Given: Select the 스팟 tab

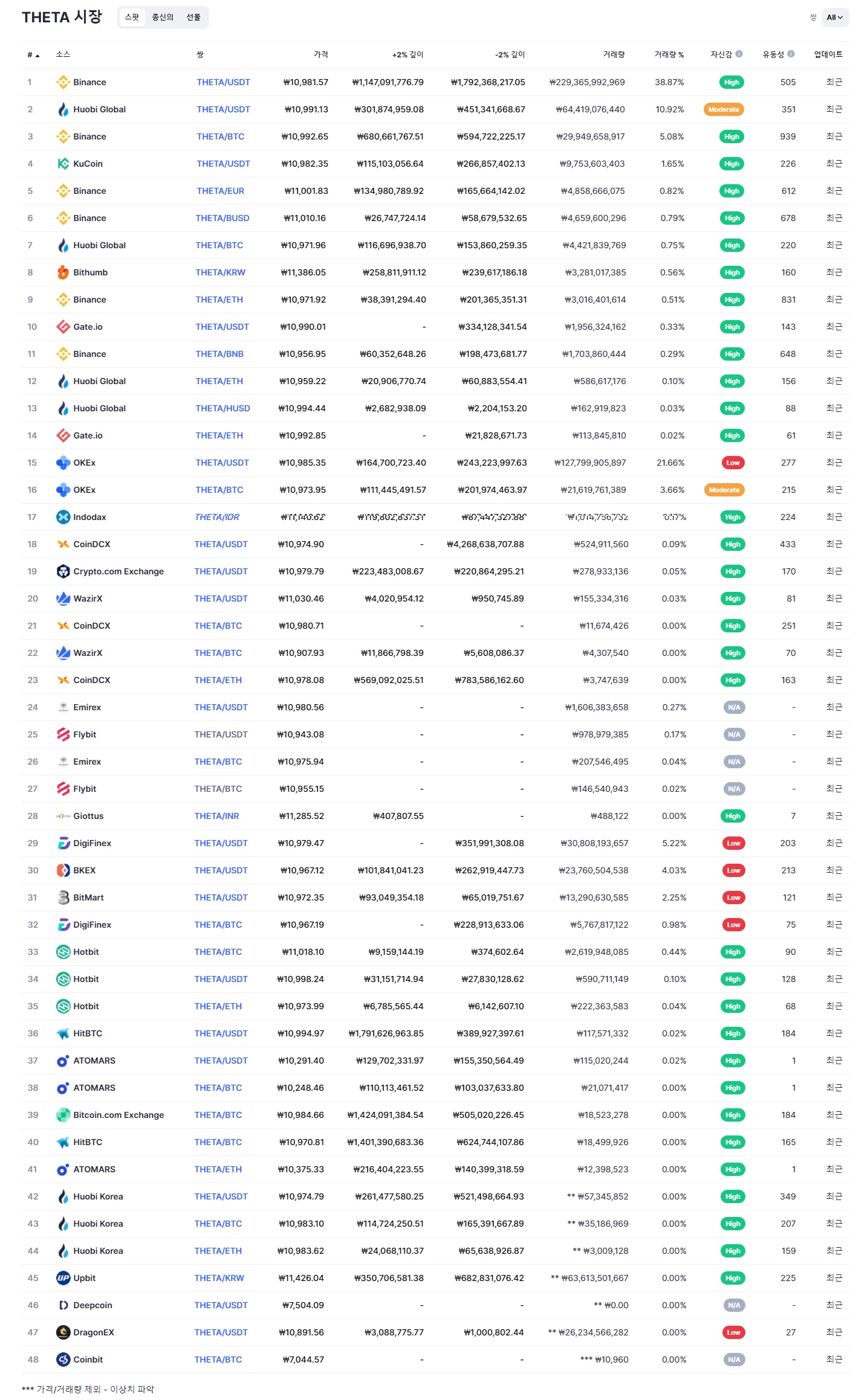Looking at the screenshot, I should pos(132,18).
